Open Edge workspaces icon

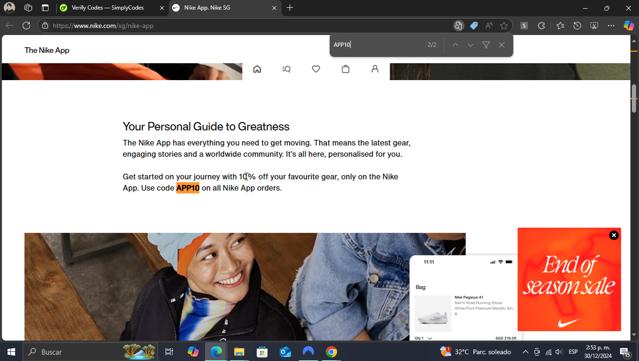(28, 8)
